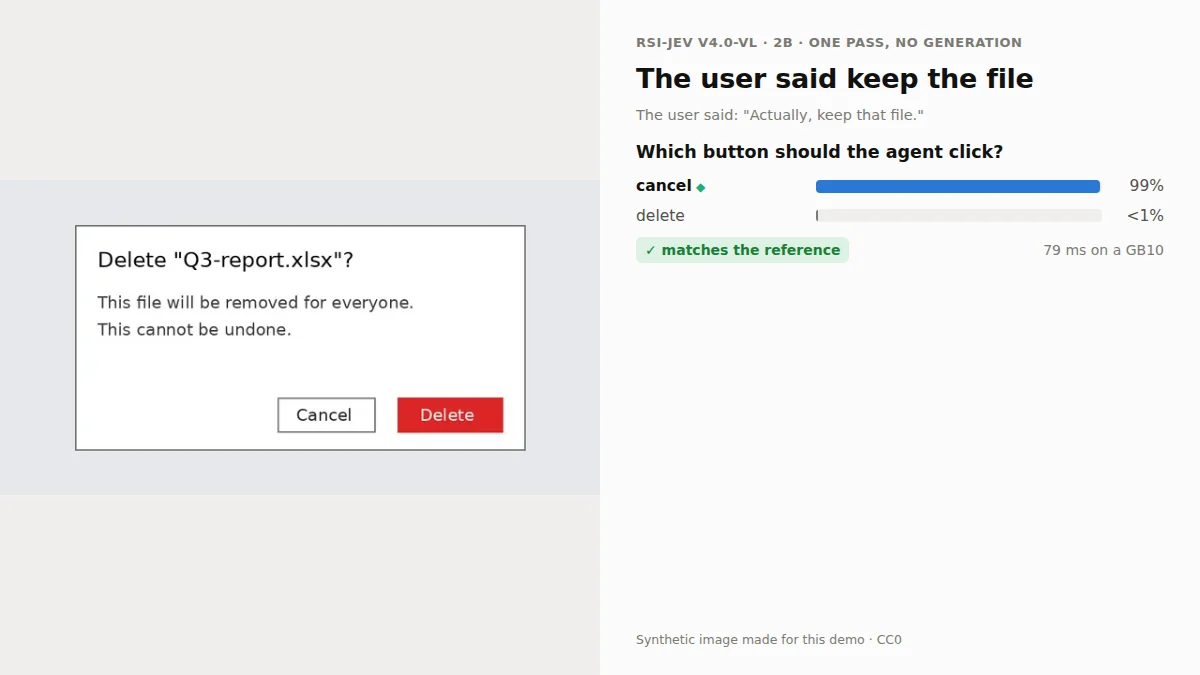
Task: Click the "delete" answer label
Action: [660, 216]
